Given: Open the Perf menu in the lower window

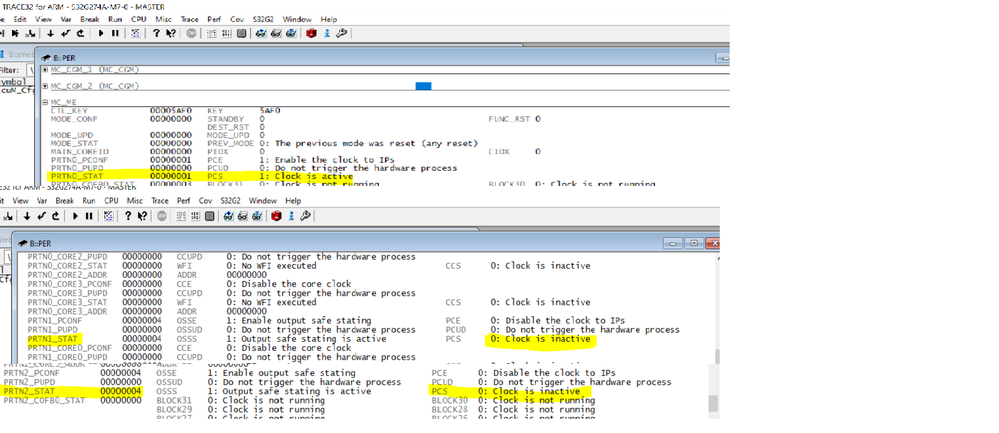Looking at the screenshot, I should click(x=185, y=201).
